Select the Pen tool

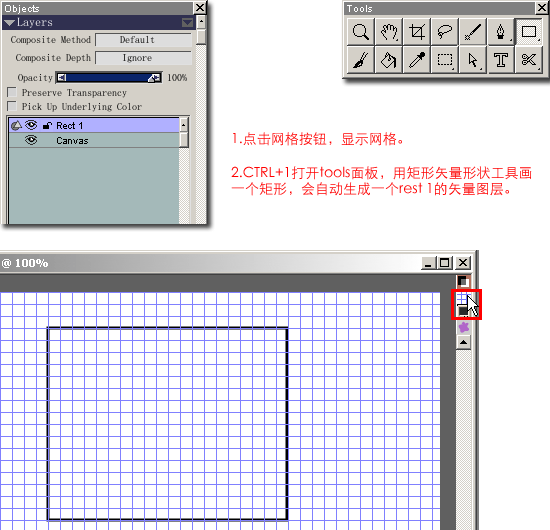click(501, 32)
